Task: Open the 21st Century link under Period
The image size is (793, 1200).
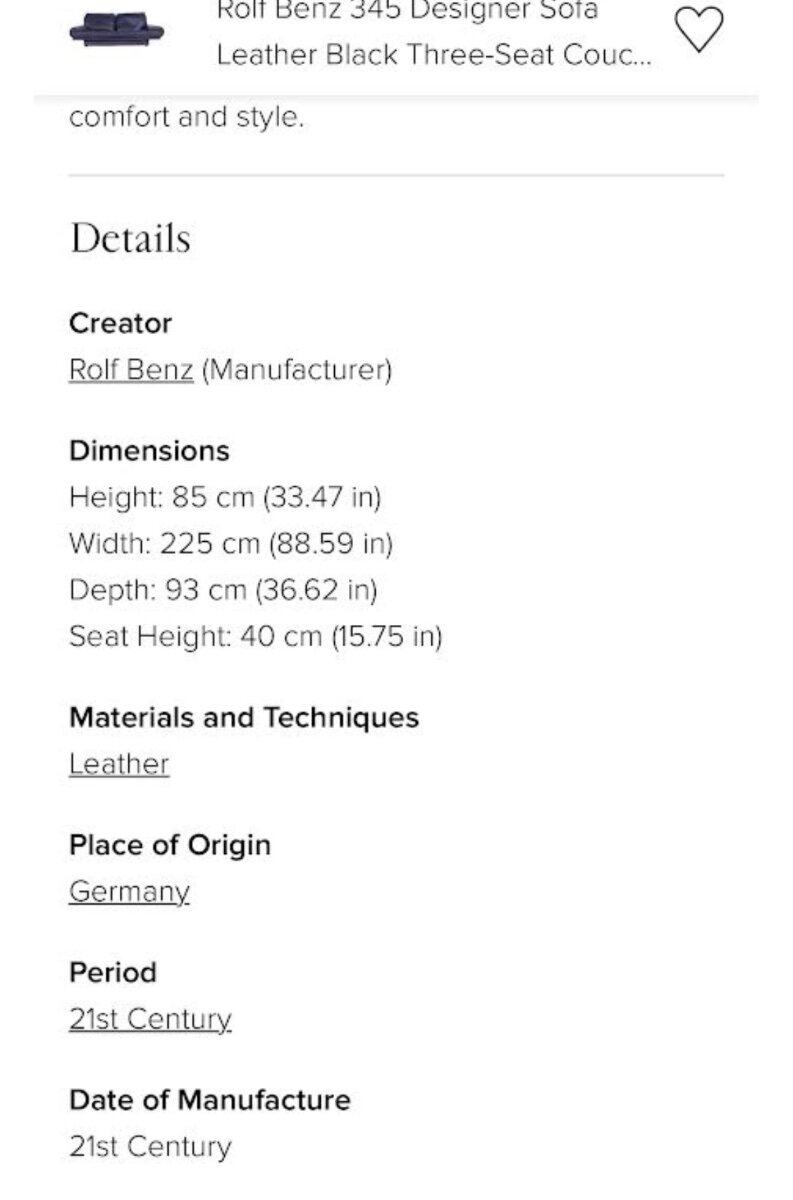Action: 150,1019
